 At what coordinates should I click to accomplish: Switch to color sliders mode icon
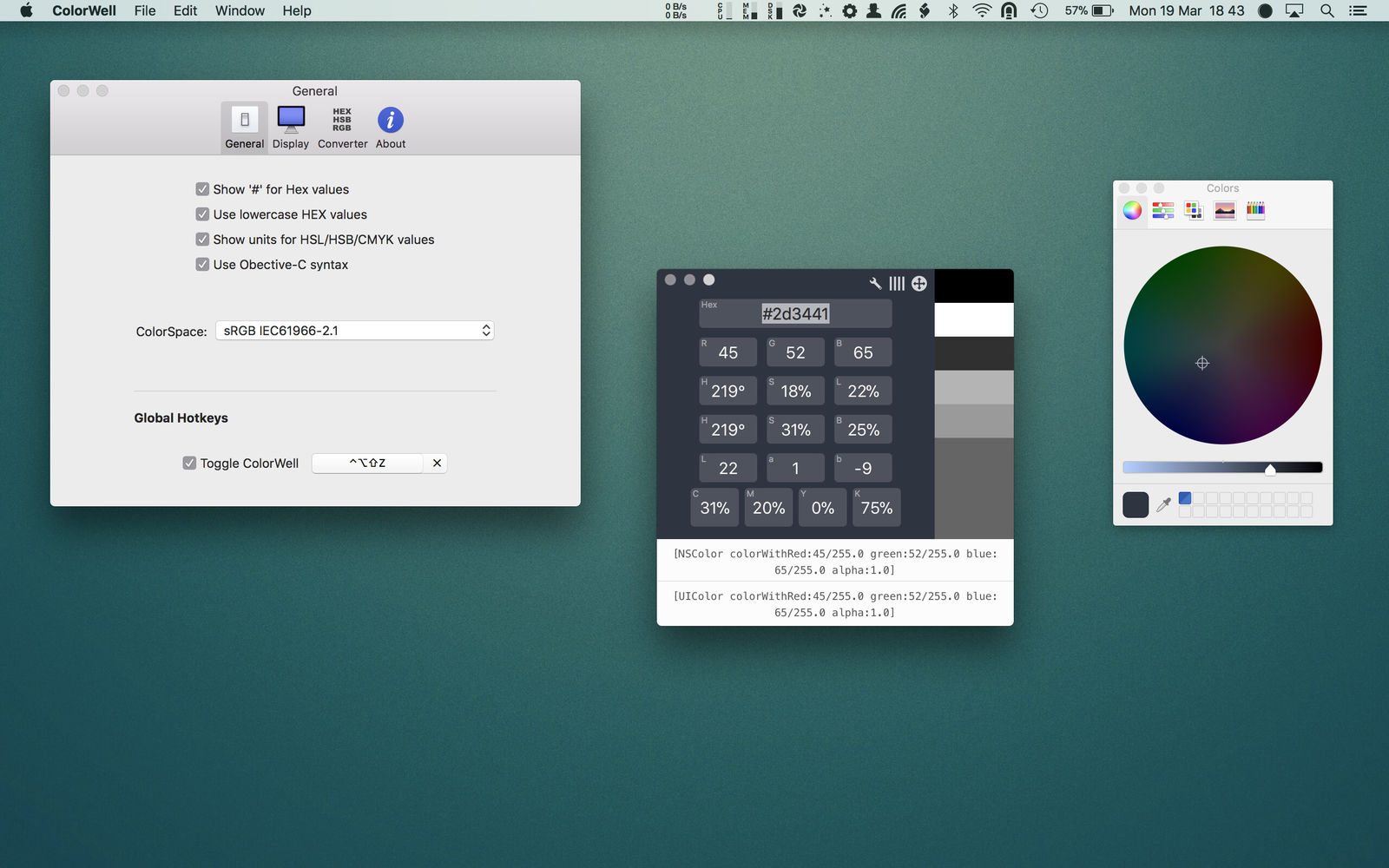click(x=1163, y=210)
